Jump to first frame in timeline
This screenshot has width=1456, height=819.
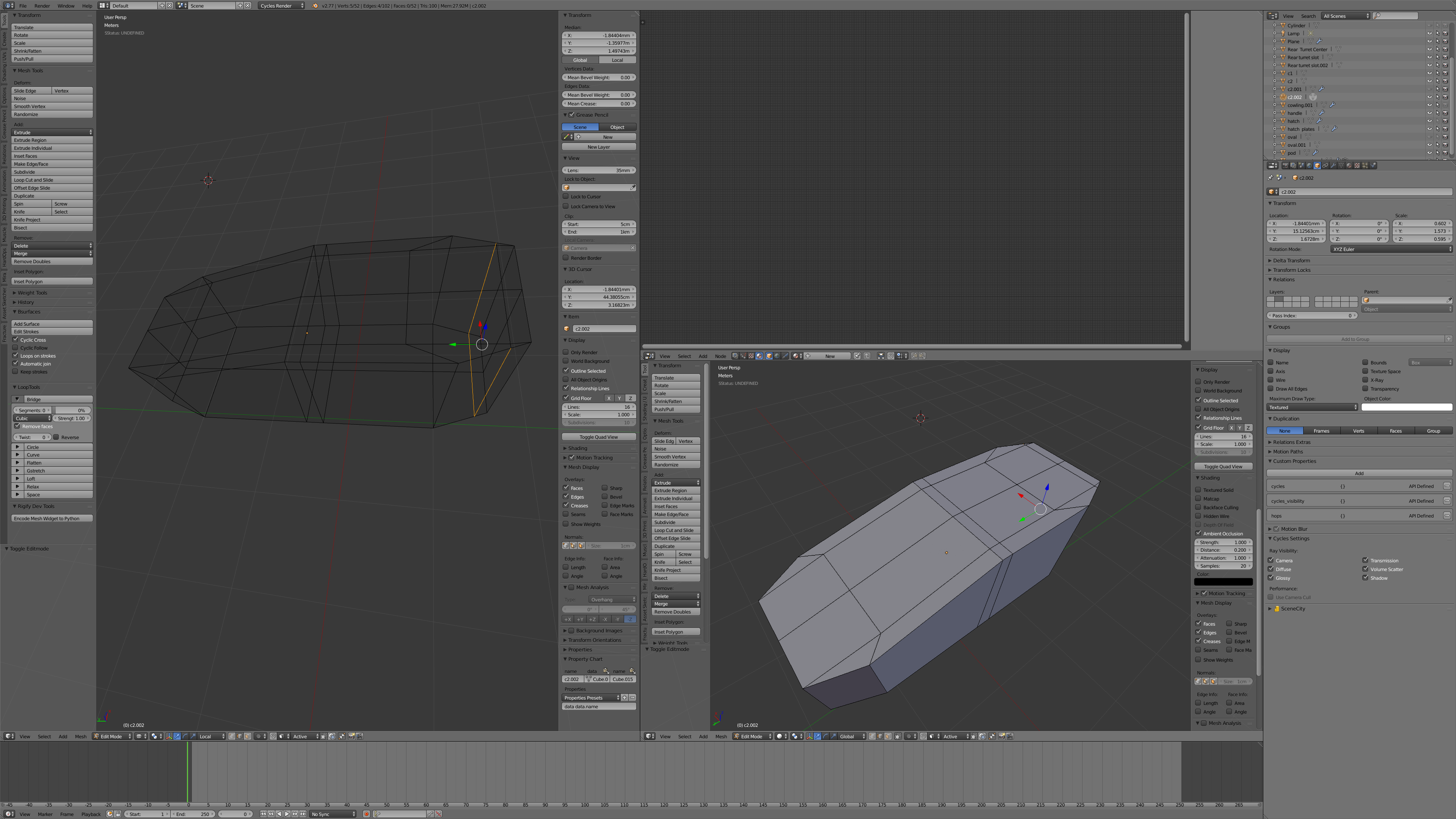tap(264, 814)
